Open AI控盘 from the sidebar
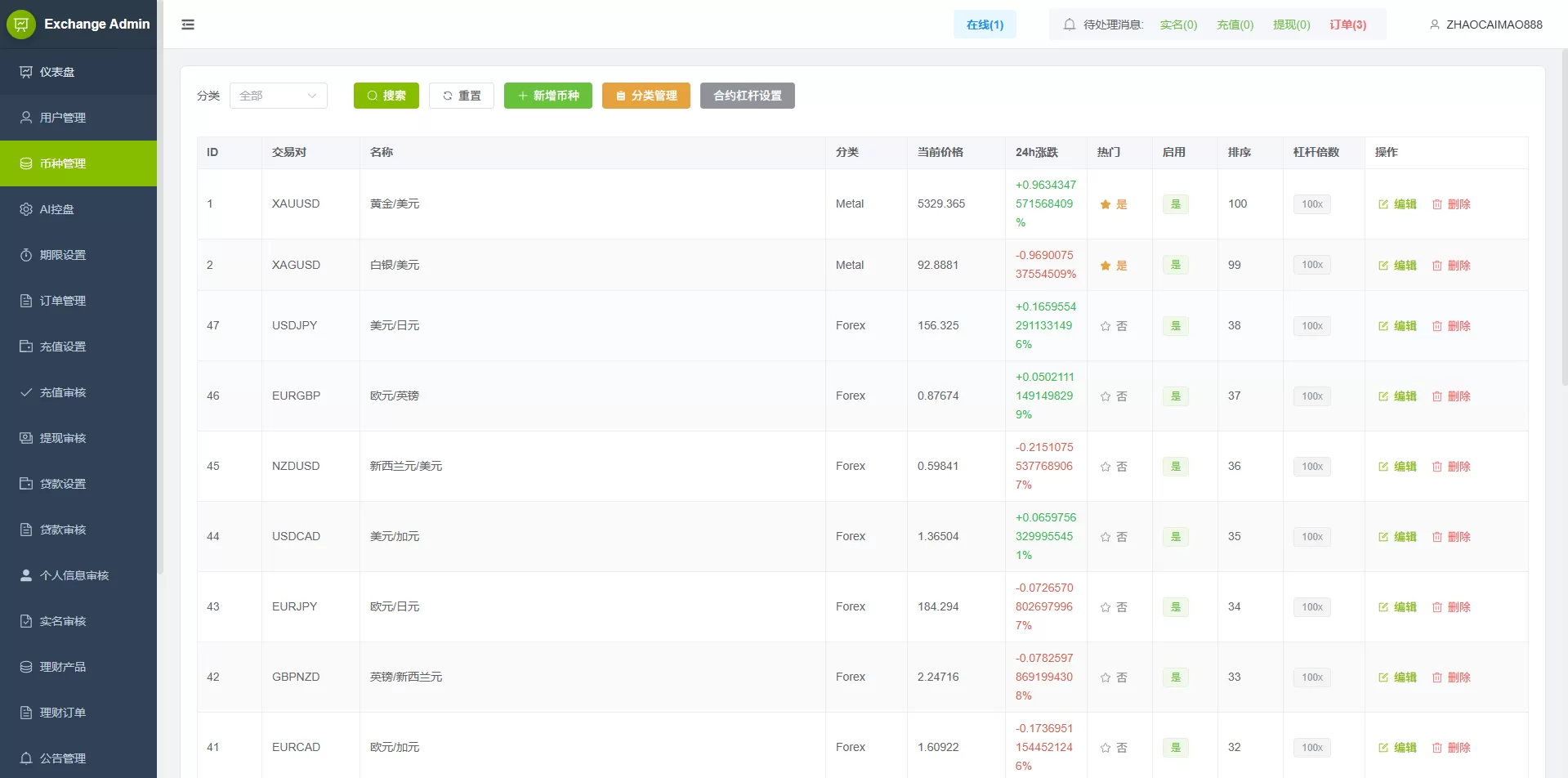 click(57, 209)
